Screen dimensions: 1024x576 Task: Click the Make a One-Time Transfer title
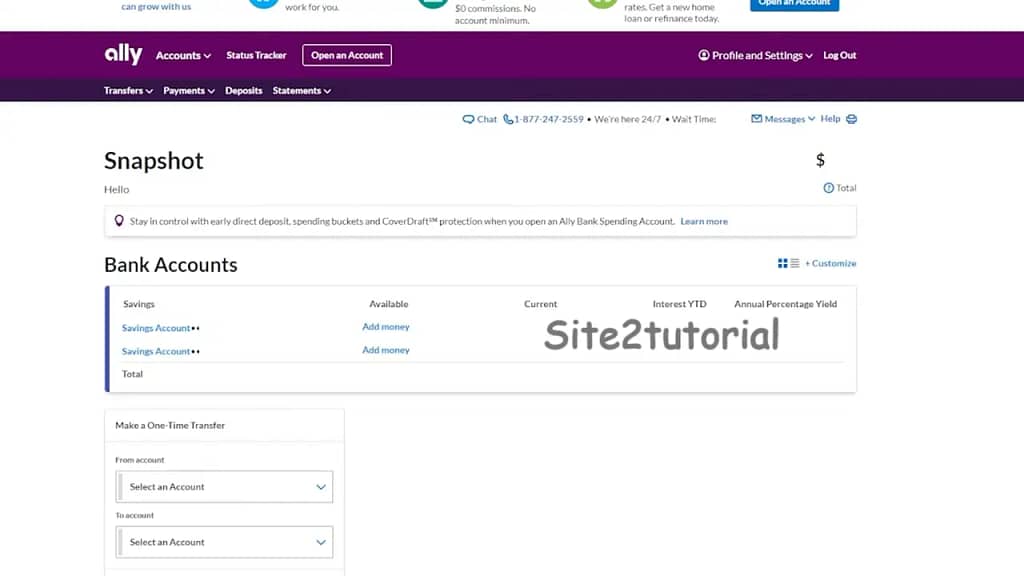pos(170,425)
